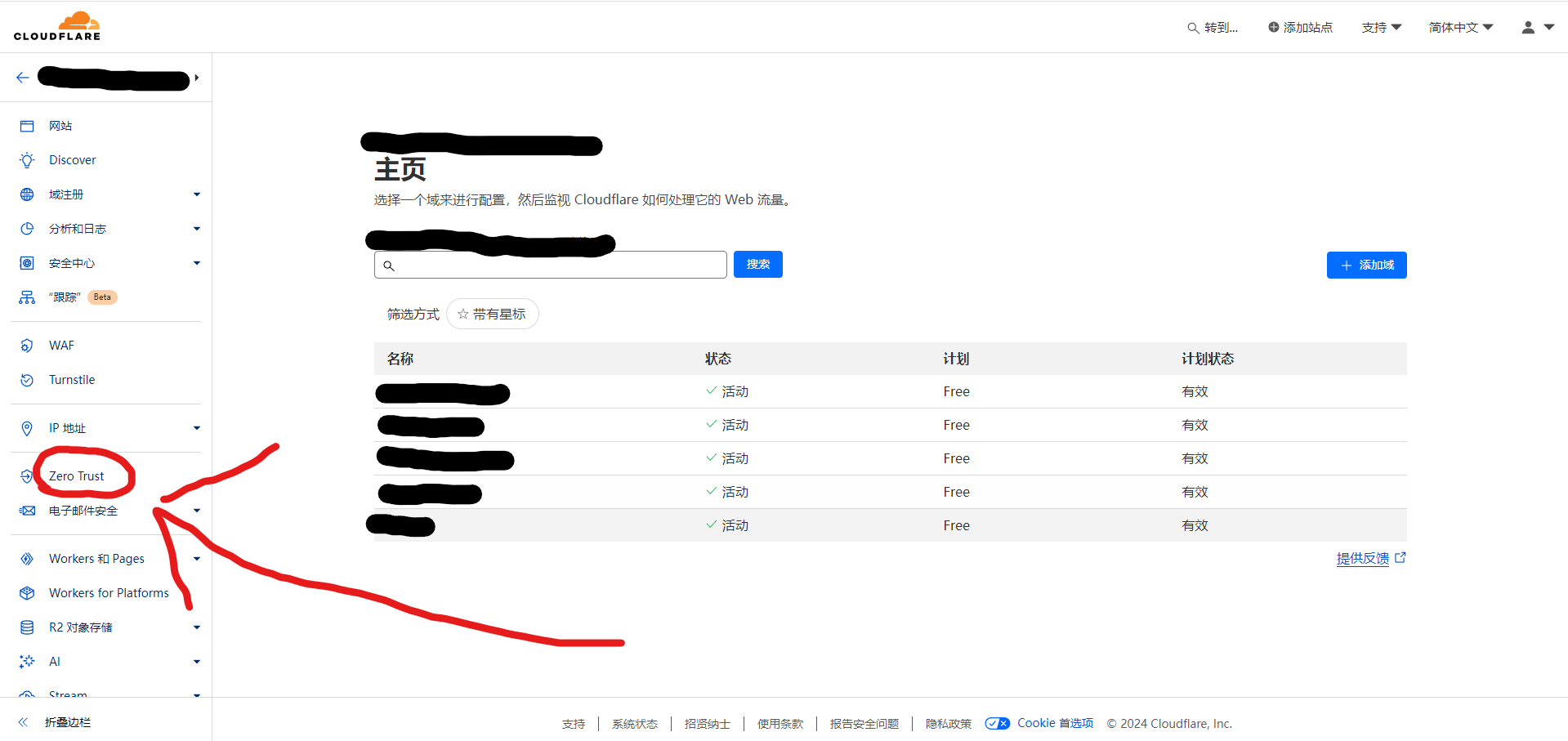Image resolution: width=1568 pixels, height=741 pixels.
Task: Expand the 分析和日志 submenu arrow
Action: click(196, 229)
